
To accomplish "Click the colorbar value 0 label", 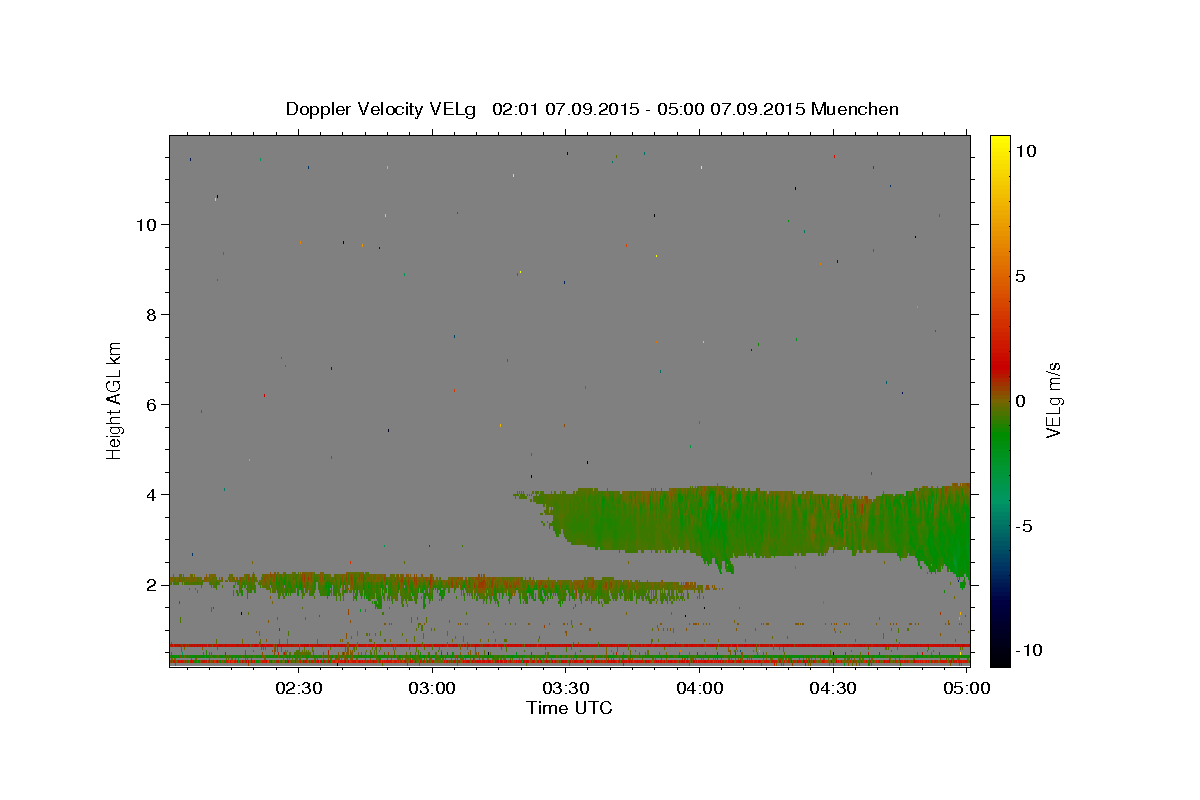I will tap(1020, 401).
